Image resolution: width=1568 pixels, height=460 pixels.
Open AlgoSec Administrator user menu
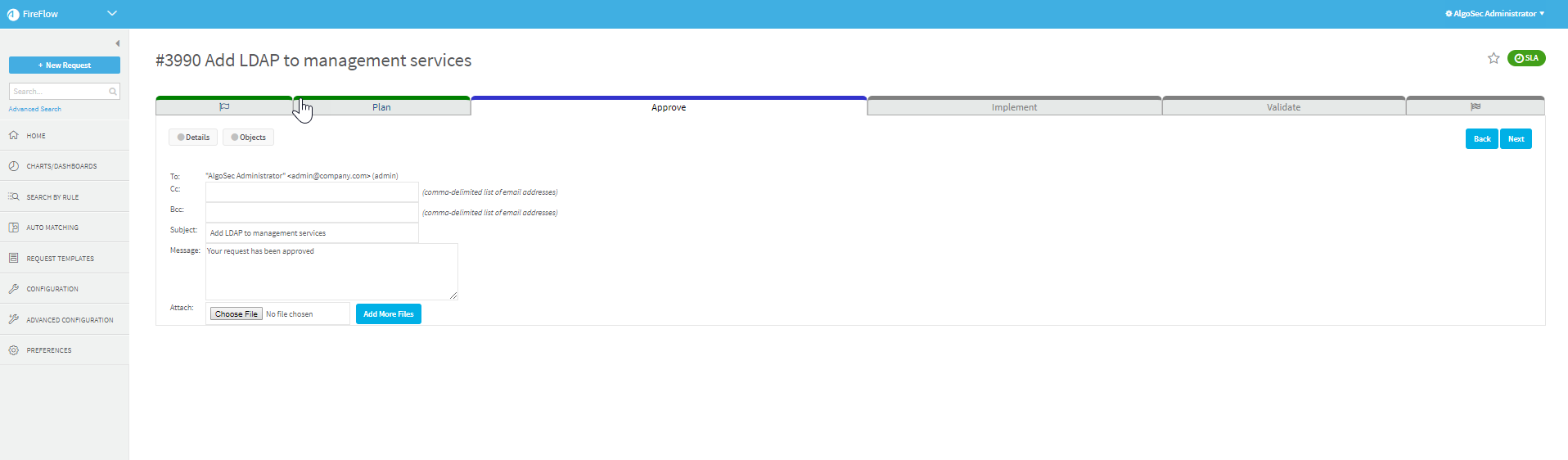[x=1495, y=14]
